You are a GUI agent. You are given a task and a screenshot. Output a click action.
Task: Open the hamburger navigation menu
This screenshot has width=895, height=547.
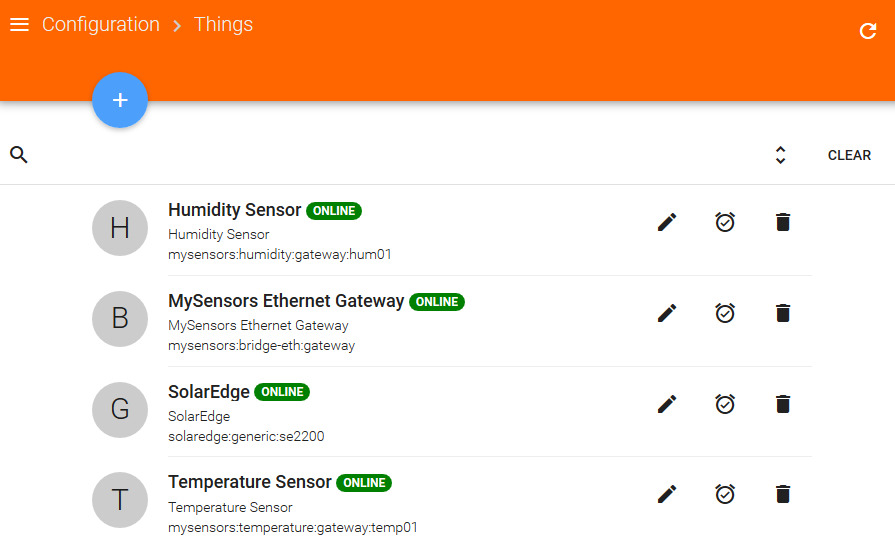pyautogui.click(x=19, y=25)
